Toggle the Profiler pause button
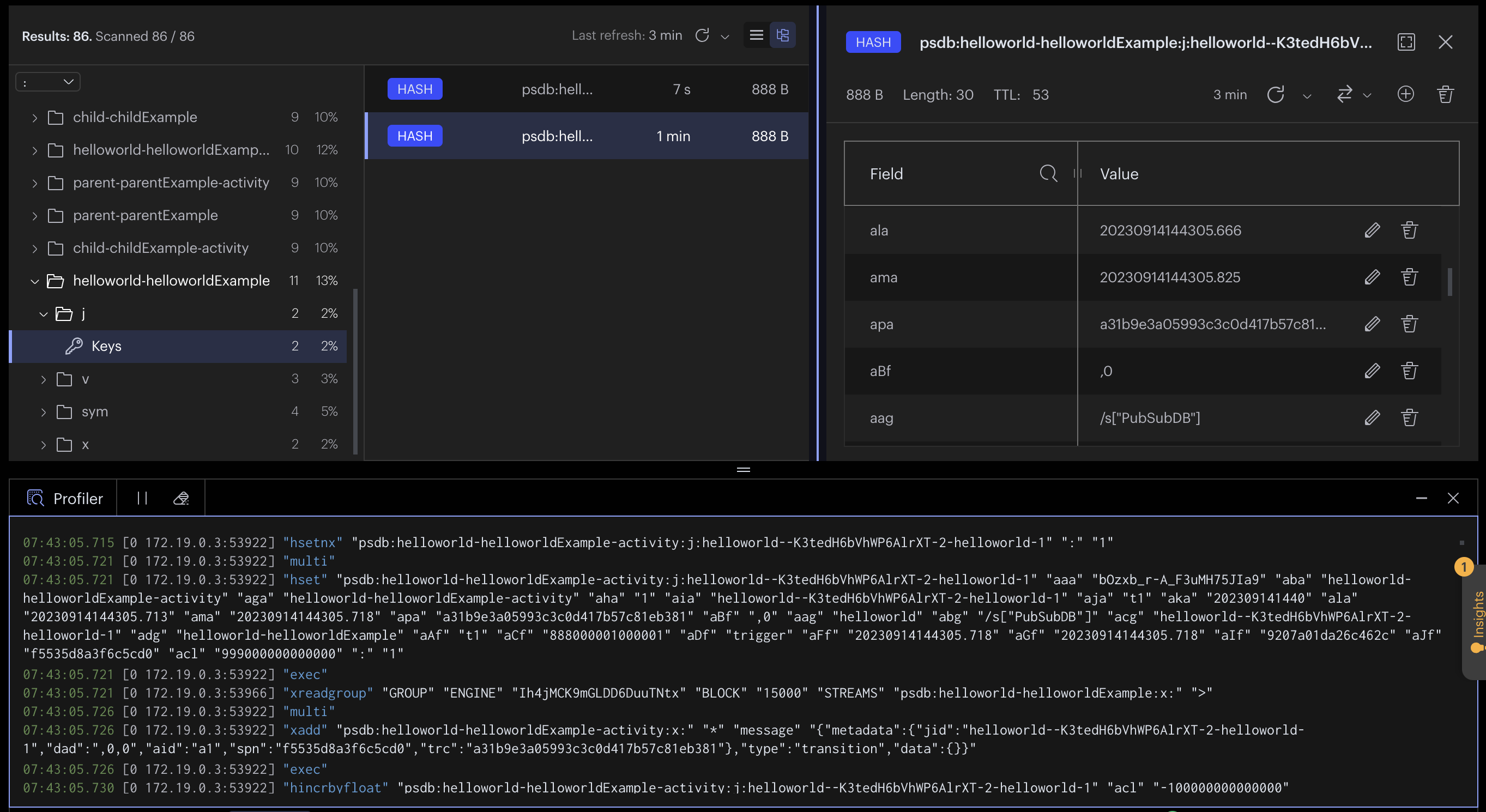 pyautogui.click(x=142, y=497)
